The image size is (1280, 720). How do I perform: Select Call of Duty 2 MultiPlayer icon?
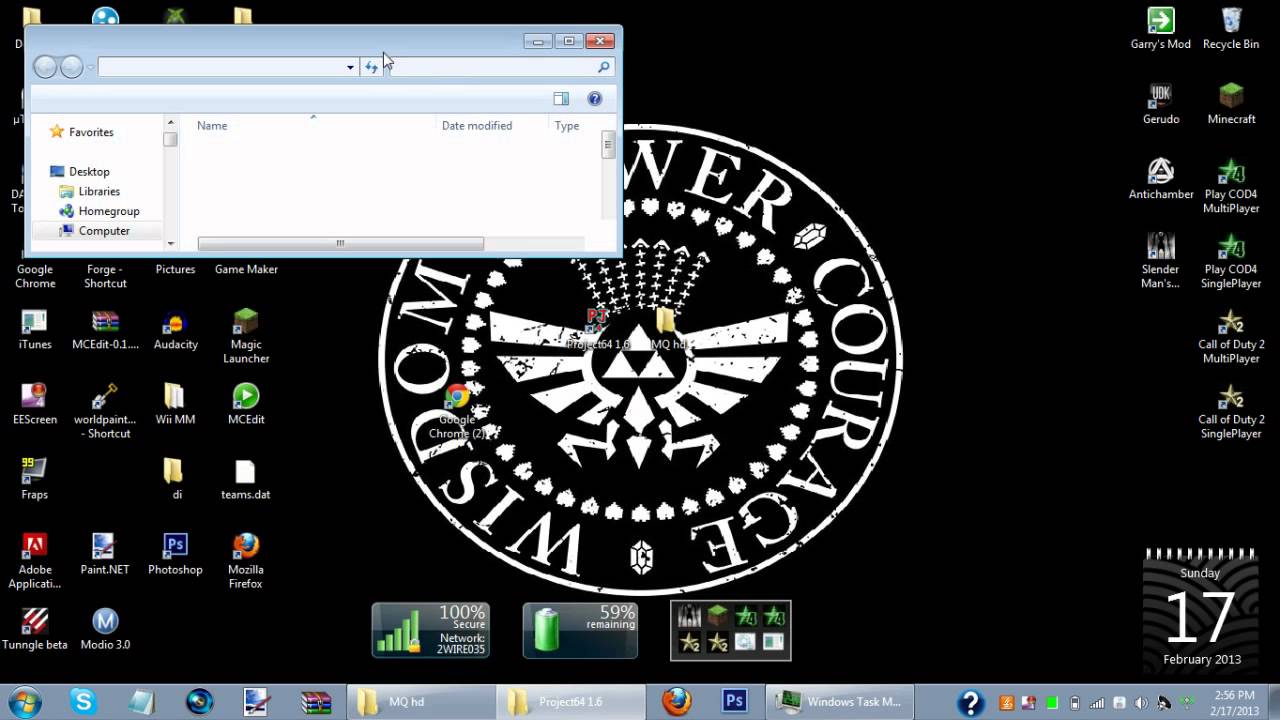(1231, 335)
